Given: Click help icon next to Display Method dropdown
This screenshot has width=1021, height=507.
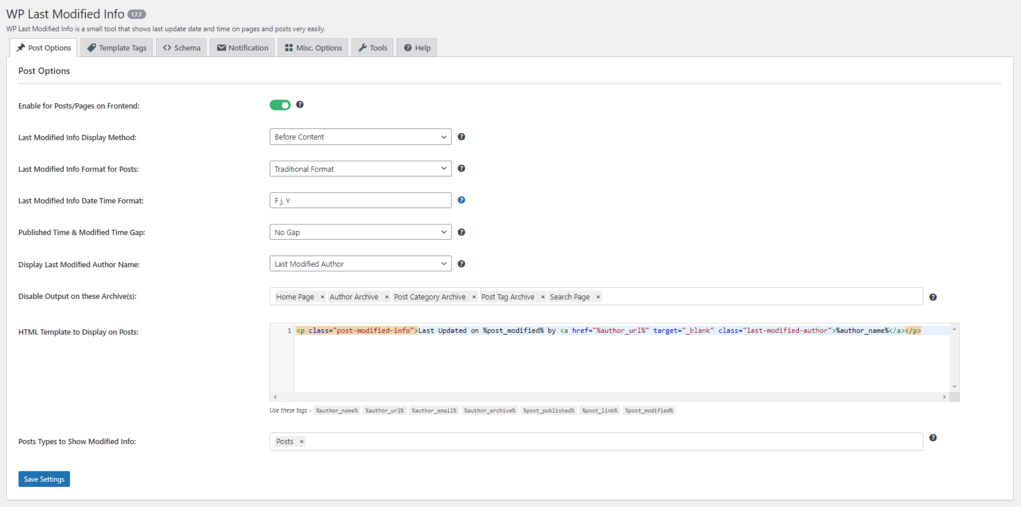Looking at the screenshot, I should (462, 137).
